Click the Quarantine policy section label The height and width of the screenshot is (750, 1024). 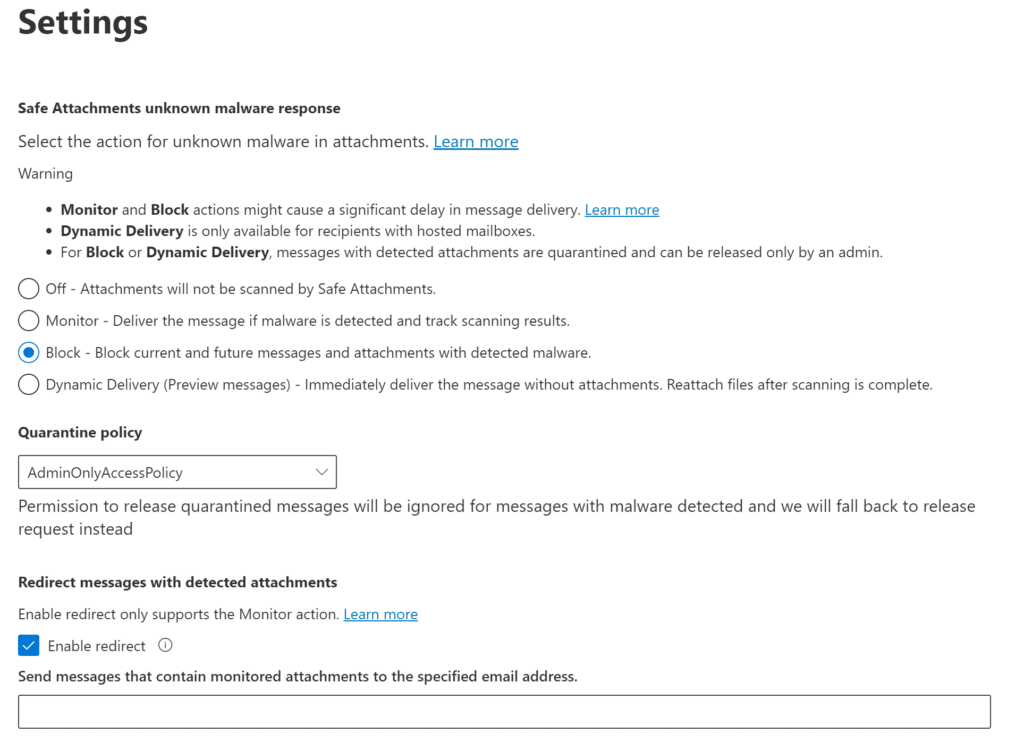coord(80,433)
